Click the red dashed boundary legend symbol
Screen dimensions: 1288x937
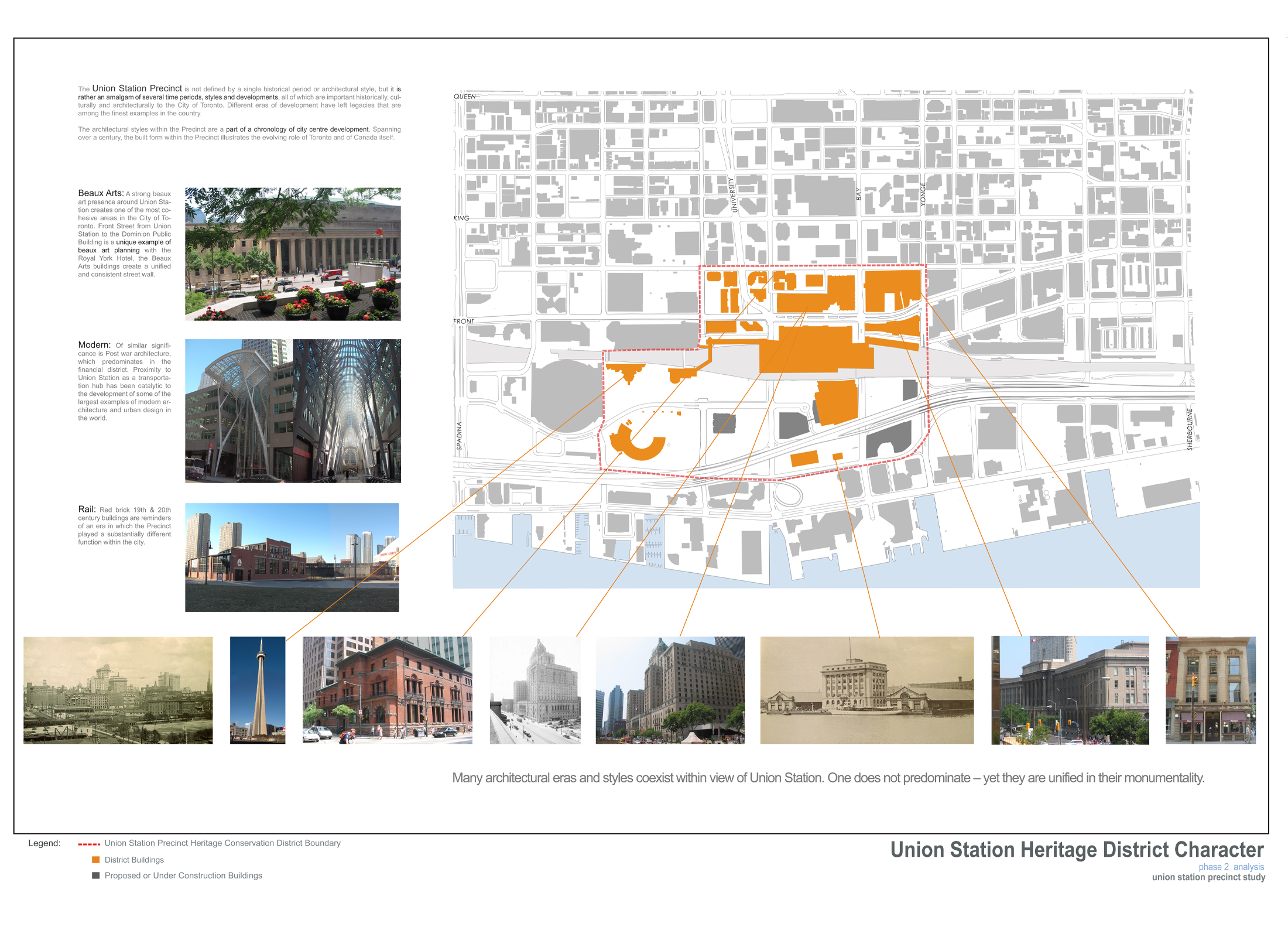pos(89,844)
